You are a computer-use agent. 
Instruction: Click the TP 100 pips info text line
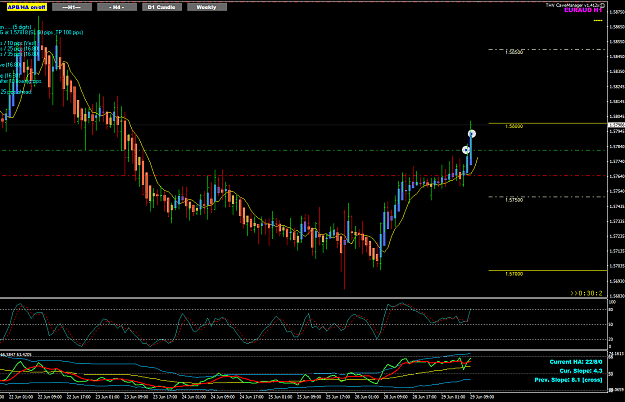pos(41,32)
